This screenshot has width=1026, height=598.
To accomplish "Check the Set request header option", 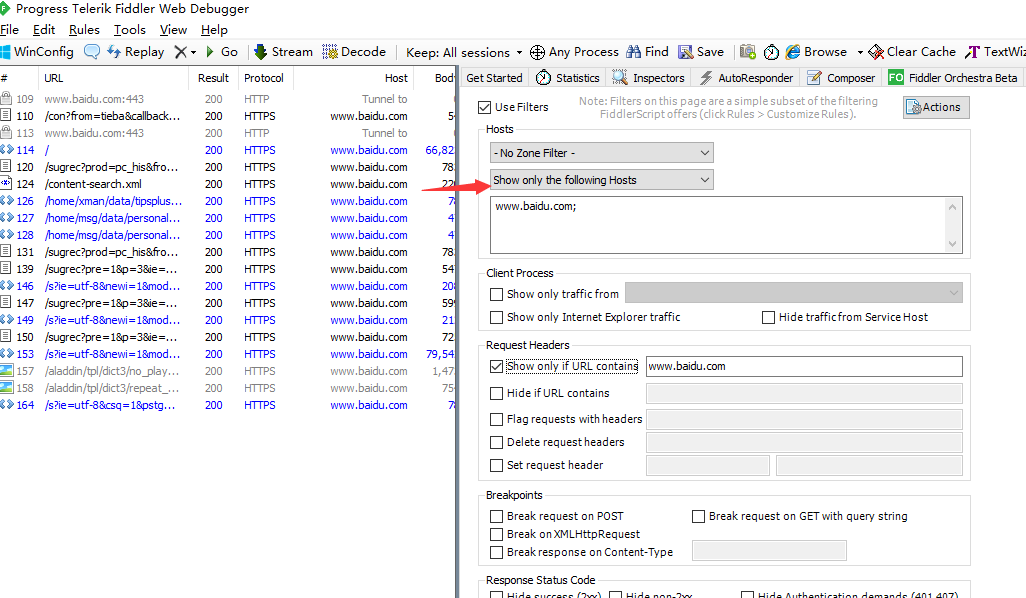I will (497, 465).
